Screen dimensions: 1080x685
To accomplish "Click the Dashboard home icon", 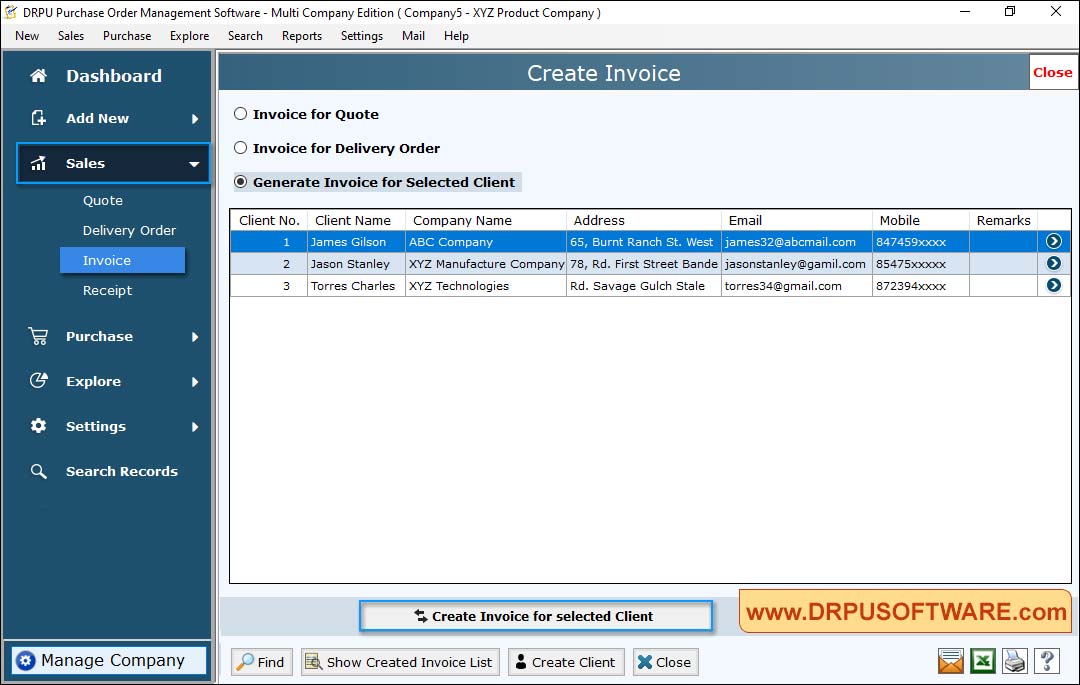I will click(x=39, y=76).
